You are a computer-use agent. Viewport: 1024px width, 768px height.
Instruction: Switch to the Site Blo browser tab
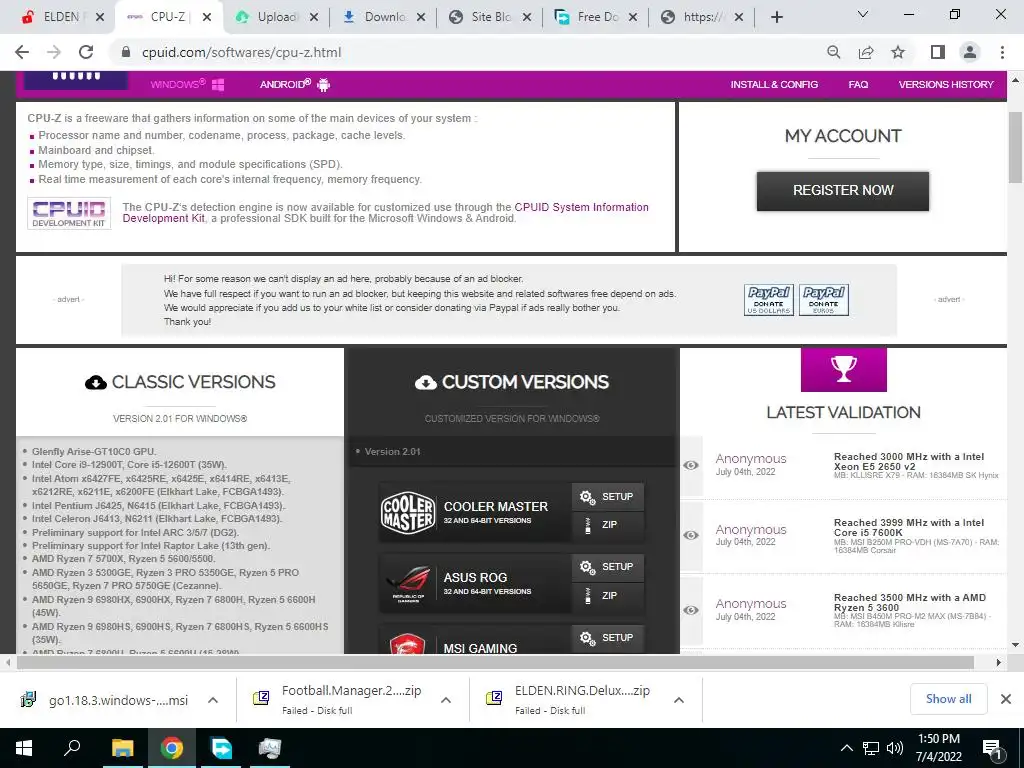tap(490, 17)
